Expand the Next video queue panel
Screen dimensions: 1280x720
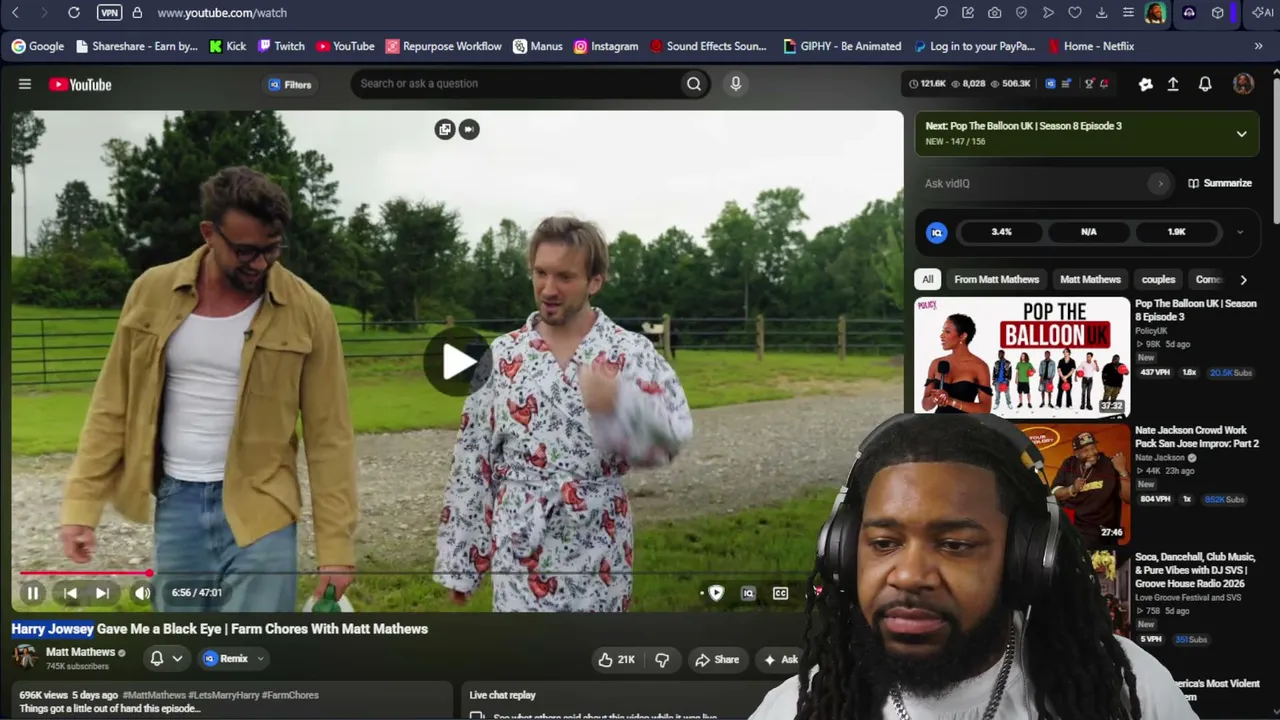(1241, 133)
